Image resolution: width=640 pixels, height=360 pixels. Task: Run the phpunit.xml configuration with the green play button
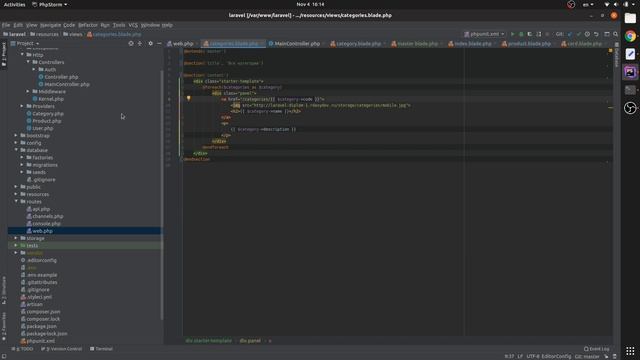point(512,34)
